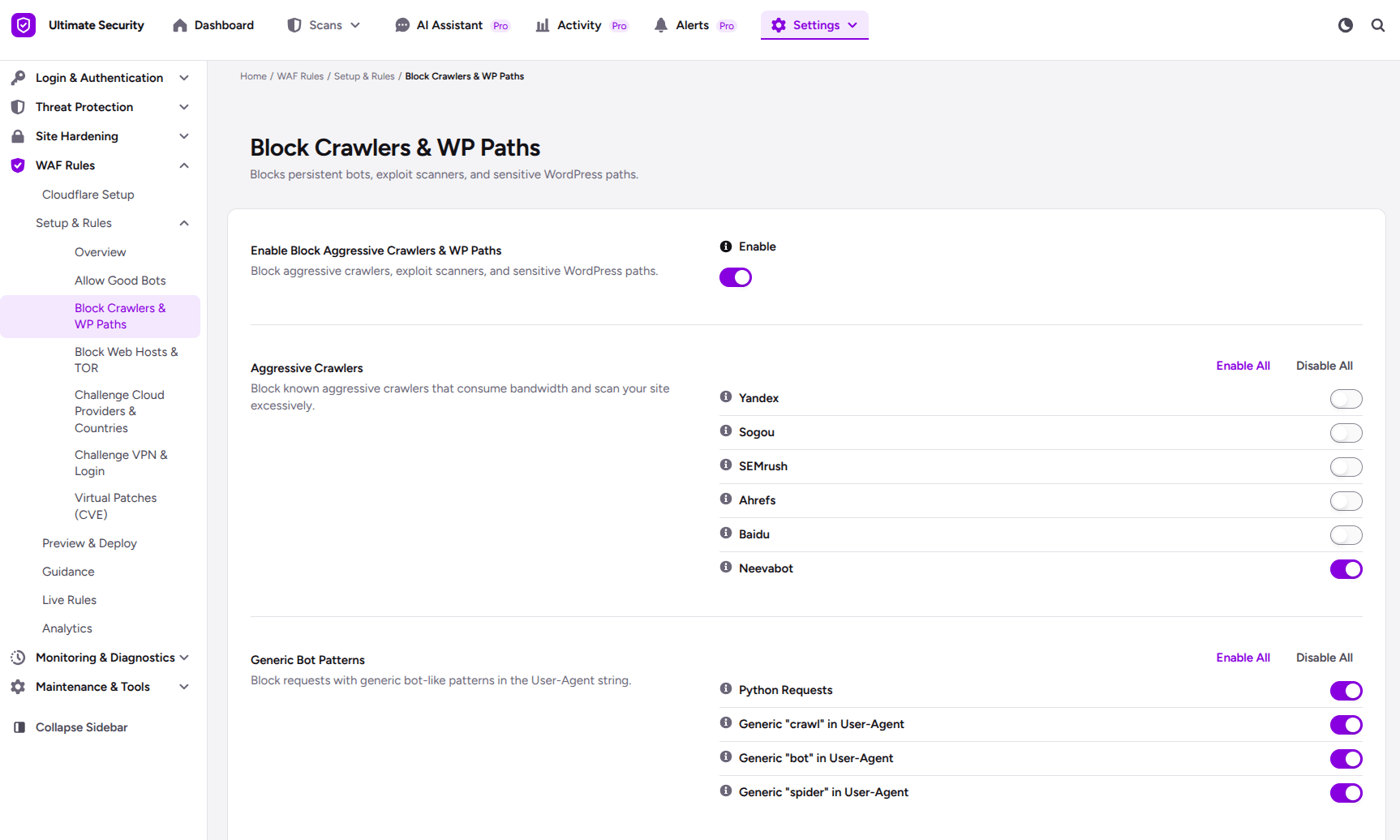Click the key icon for Login & Authentication
The height and width of the screenshot is (840, 1400).
(x=18, y=78)
